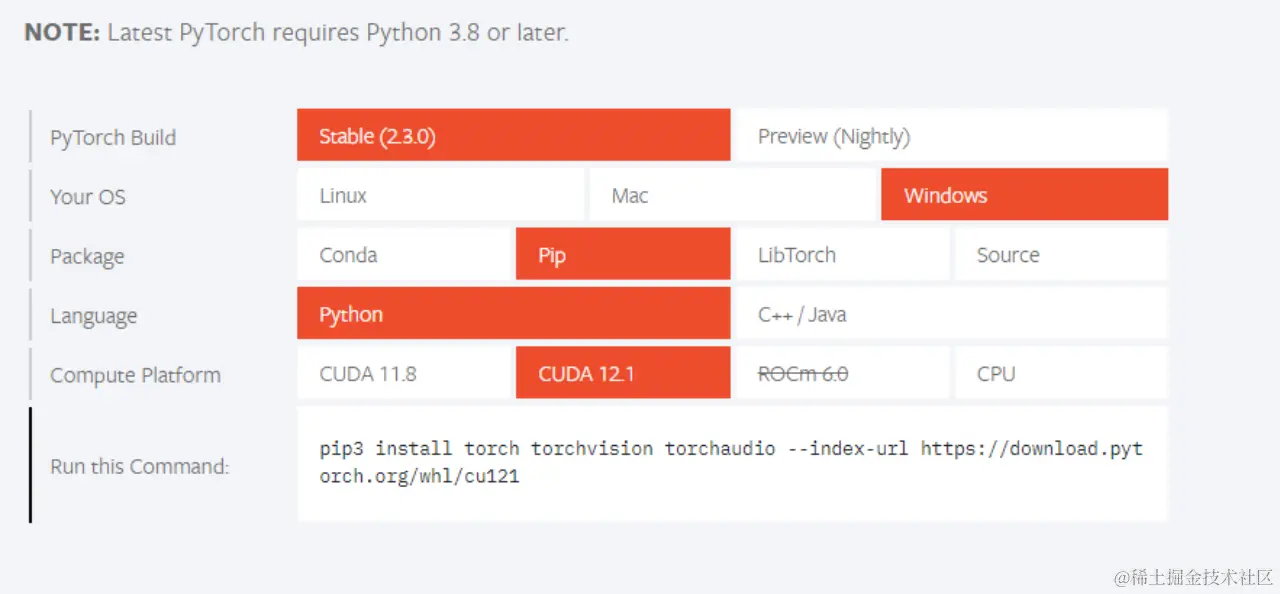The width and height of the screenshot is (1280, 594).
Task: Select Linux as your OS
Action: click(x=440, y=195)
